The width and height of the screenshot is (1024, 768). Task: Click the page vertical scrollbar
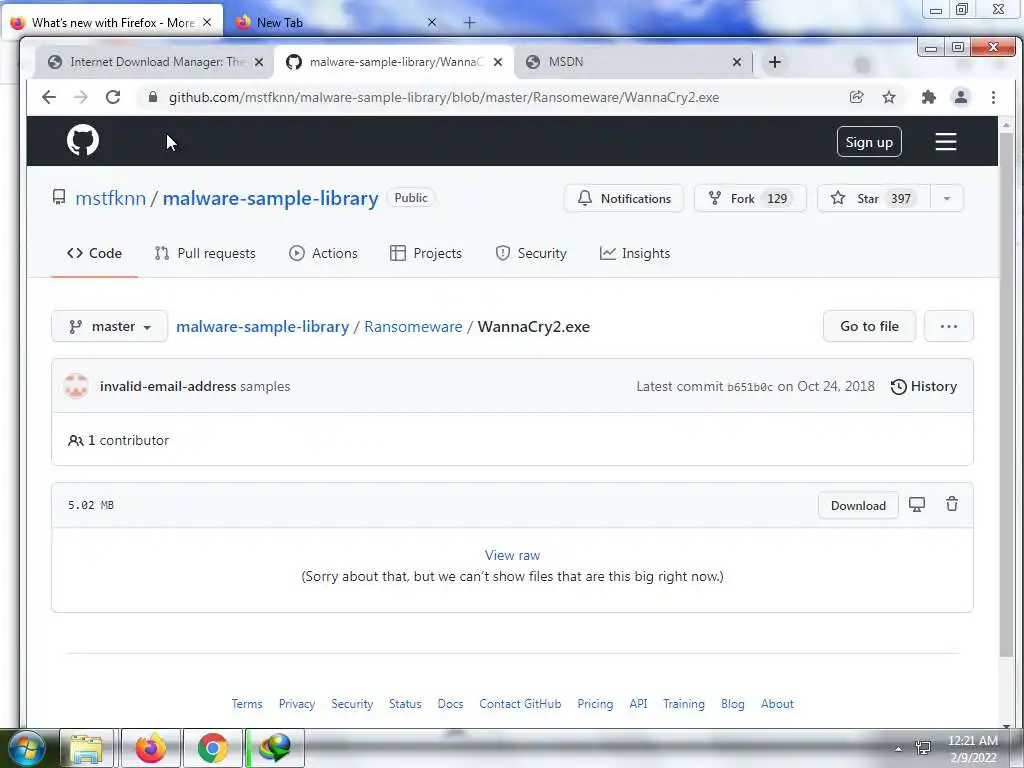point(1006,392)
